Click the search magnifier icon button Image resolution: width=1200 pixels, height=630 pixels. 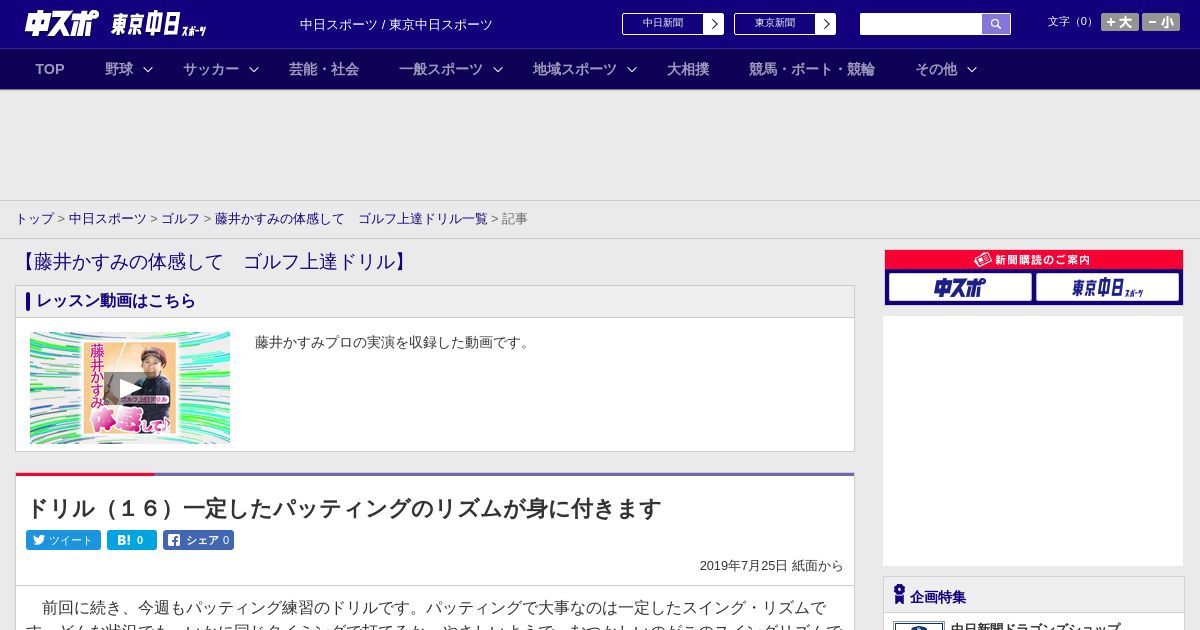click(995, 24)
